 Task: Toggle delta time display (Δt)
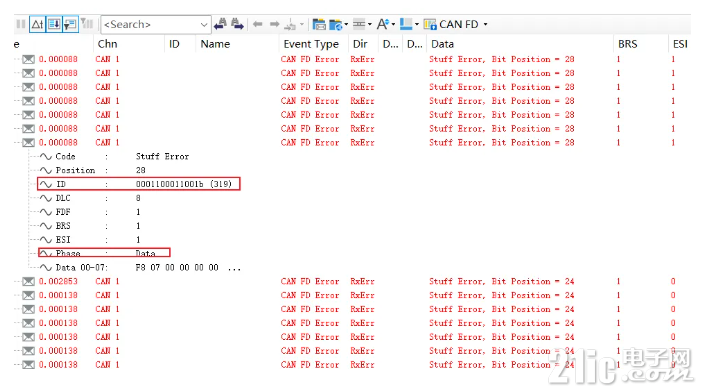(37, 24)
